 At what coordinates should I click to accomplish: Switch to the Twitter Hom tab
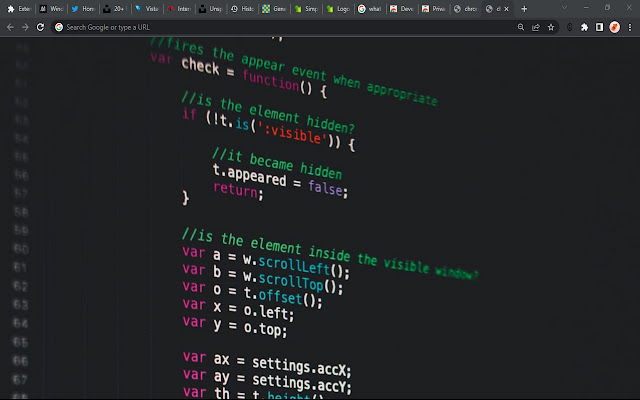(83, 9)
